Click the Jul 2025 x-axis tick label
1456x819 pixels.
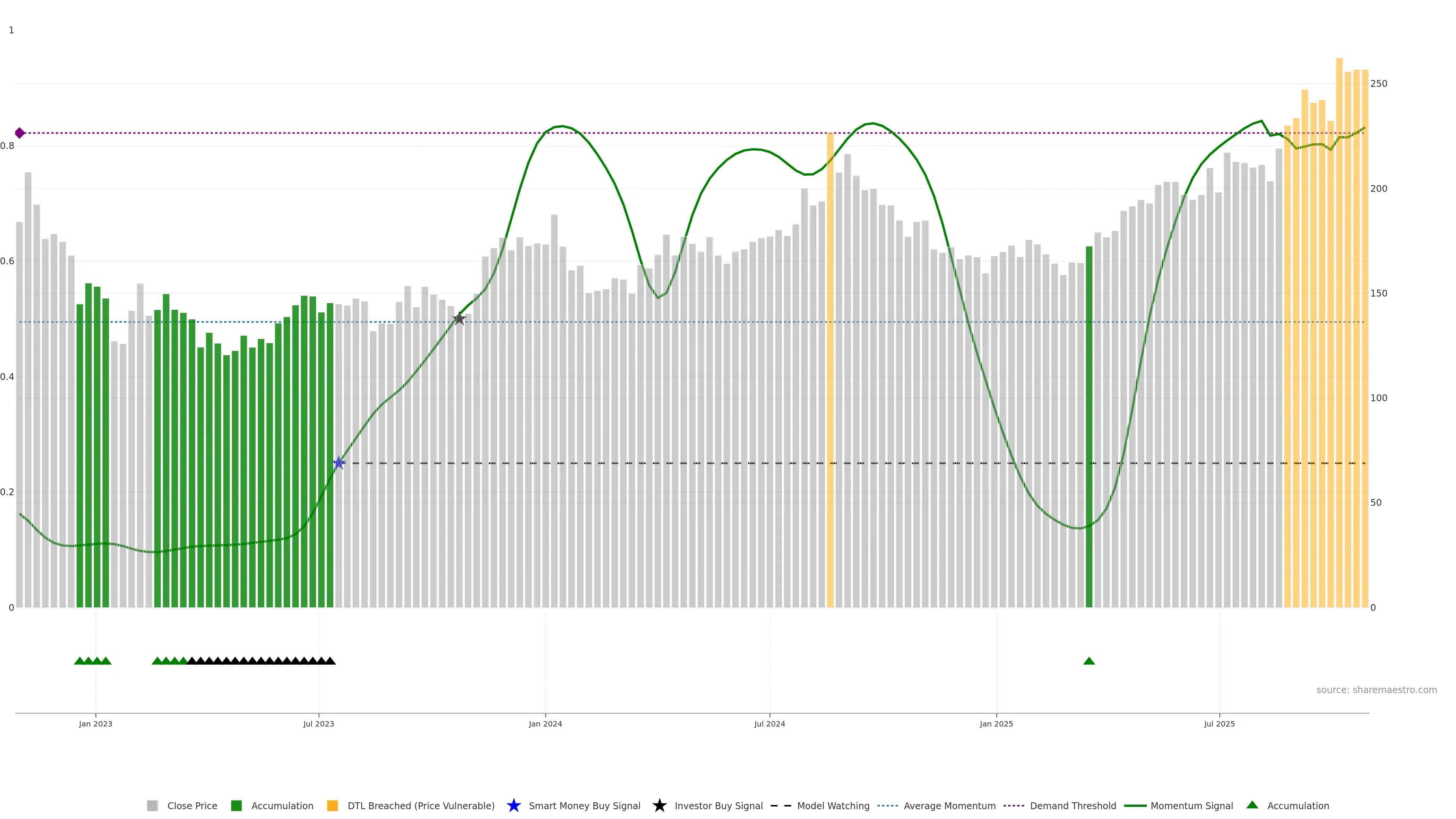pyautogui.click(x=1219, y=723)
